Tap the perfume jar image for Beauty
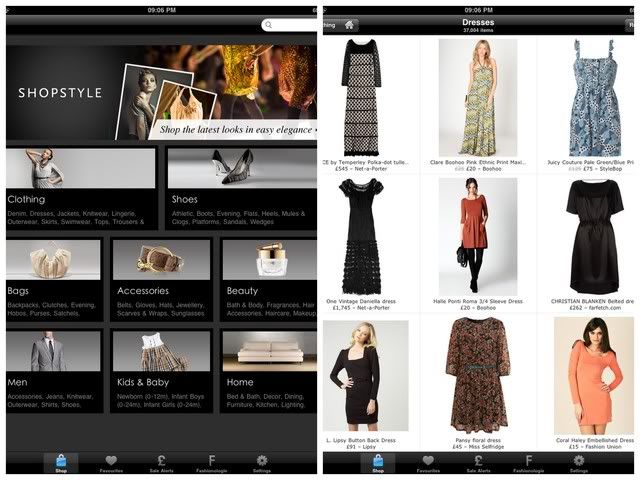Viewport: 640px width, 480px height. click(x=270, y=260)
